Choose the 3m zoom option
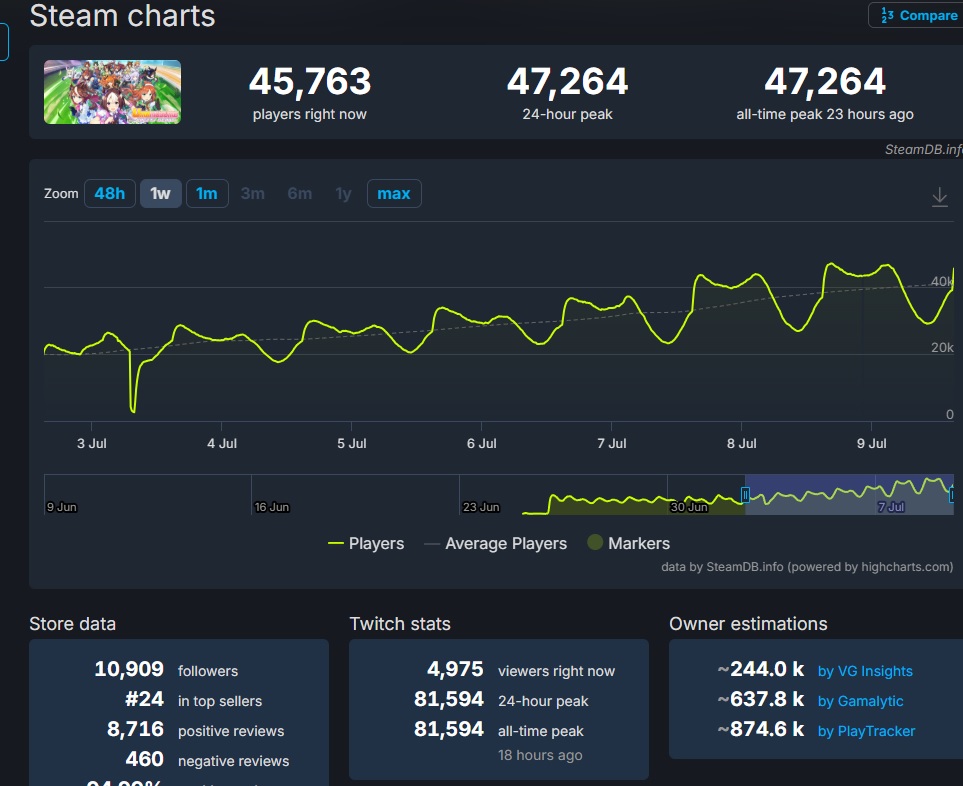The width and height of the screenshot is (963, 786). point(252,193)
